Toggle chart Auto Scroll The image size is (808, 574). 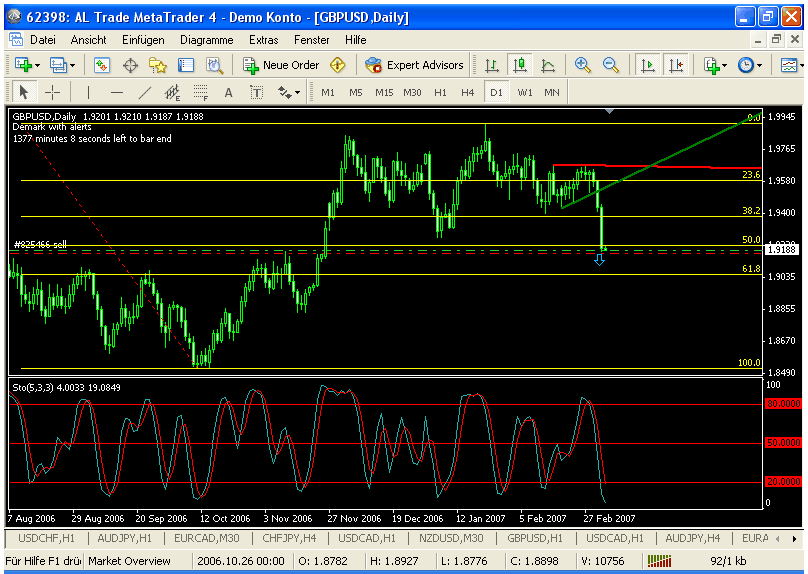(x=648, y=65)
